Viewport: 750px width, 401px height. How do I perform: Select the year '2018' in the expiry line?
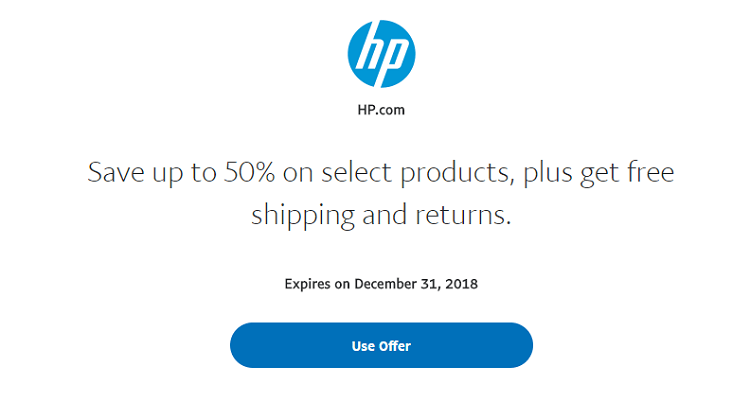pos(462,284)
